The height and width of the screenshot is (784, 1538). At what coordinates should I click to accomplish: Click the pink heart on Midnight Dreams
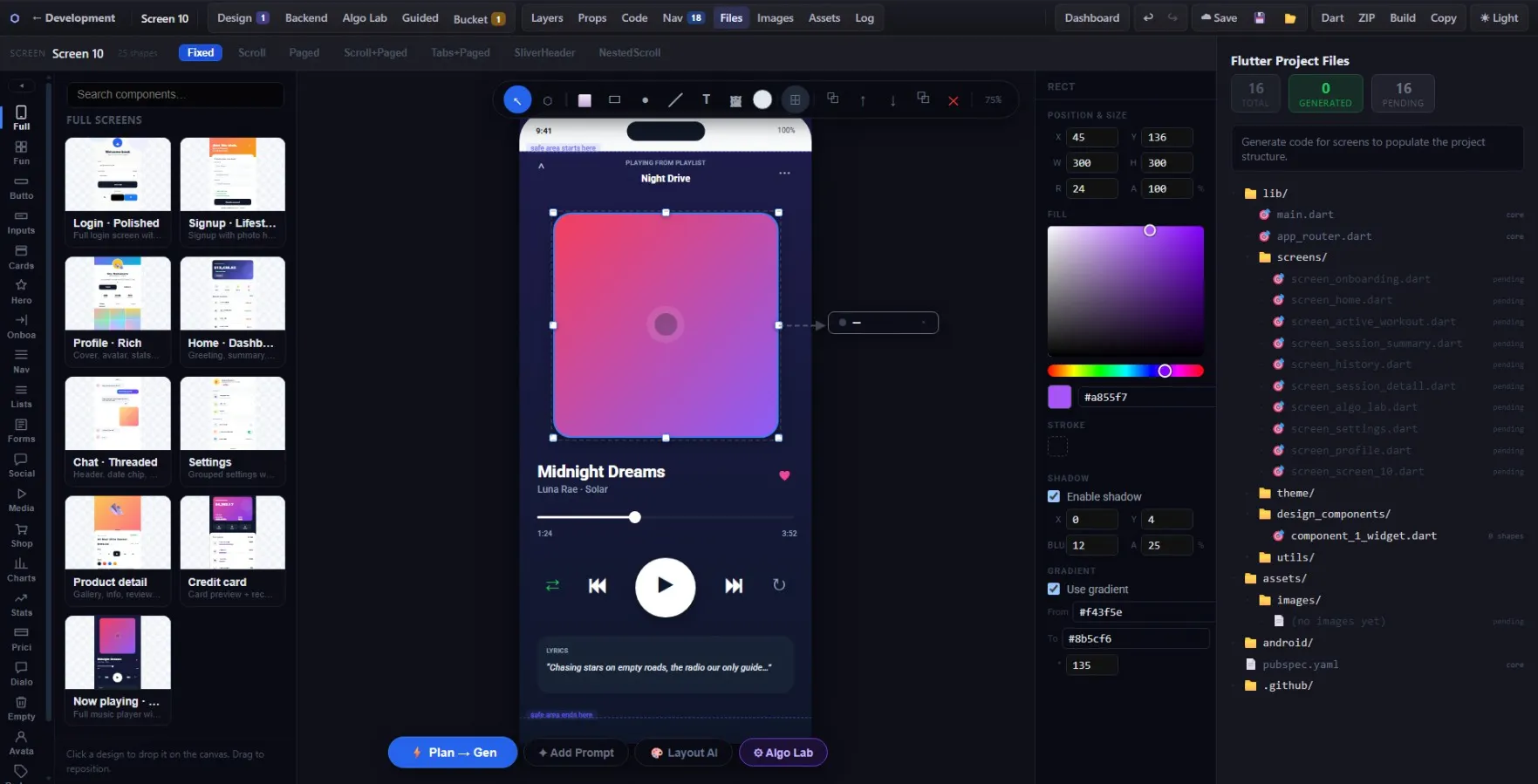coord(784,475)
